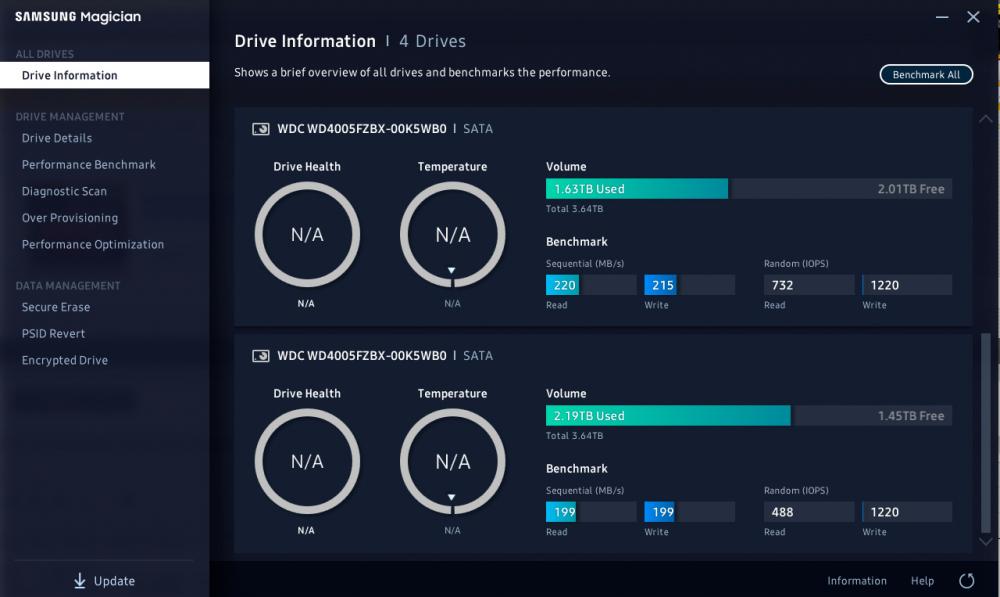1000x597 pixels.
Task: Click the 1.45TB Free text
Action: click(911, 416)
